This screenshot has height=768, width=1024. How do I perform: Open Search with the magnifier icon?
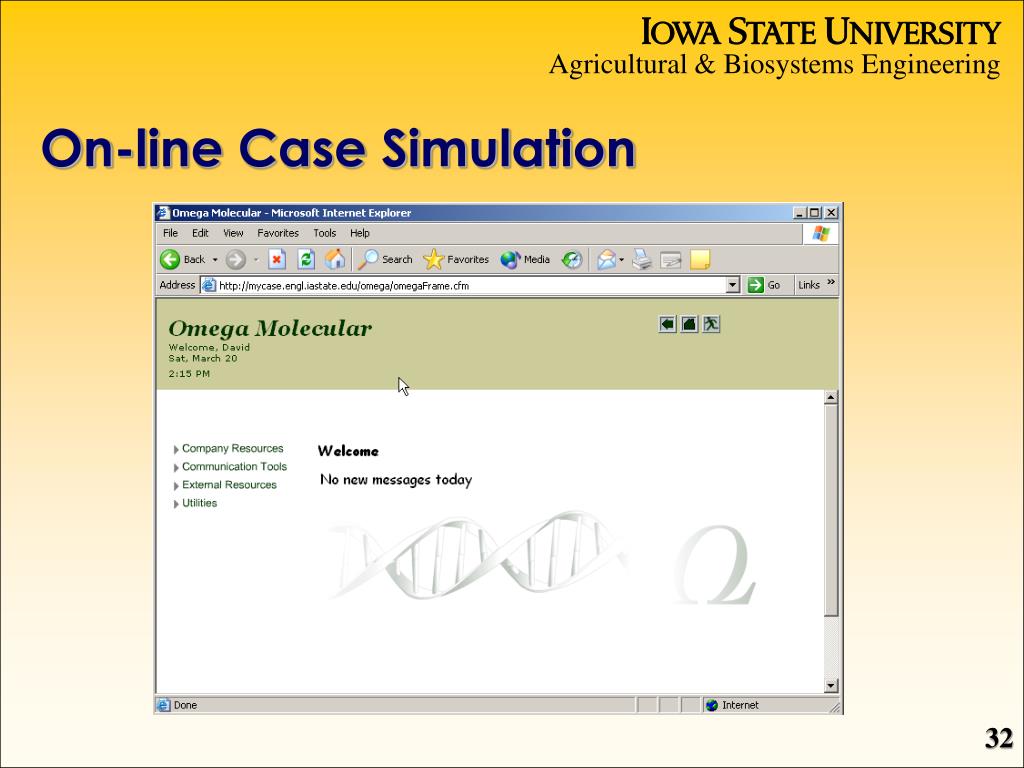coord(368,259)
